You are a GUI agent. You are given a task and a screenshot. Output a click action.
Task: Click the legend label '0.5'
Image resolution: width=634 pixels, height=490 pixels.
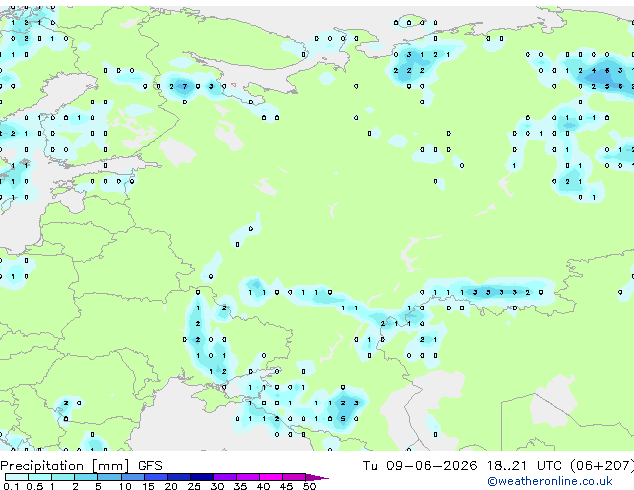pyautogui.click(x=34, y=486)
